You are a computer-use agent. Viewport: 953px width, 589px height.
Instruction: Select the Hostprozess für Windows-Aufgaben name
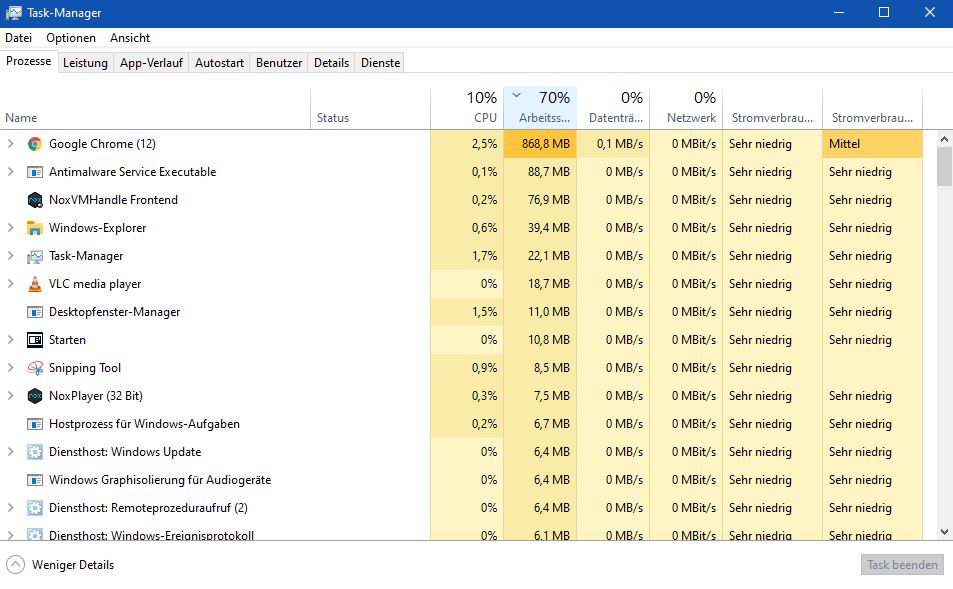click(x=144, y=424)
